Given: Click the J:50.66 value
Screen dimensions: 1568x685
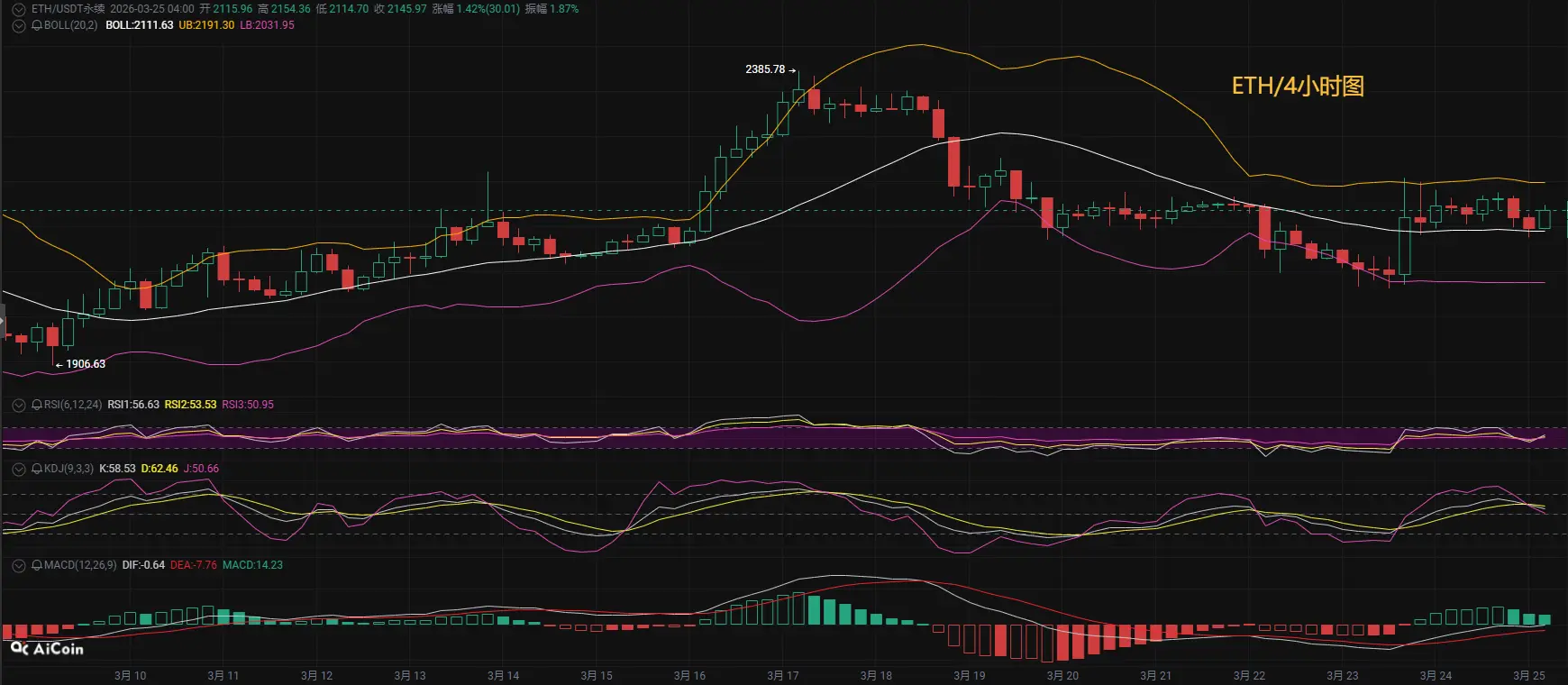Looking at the screenshot, I should [x=201, y=469].
